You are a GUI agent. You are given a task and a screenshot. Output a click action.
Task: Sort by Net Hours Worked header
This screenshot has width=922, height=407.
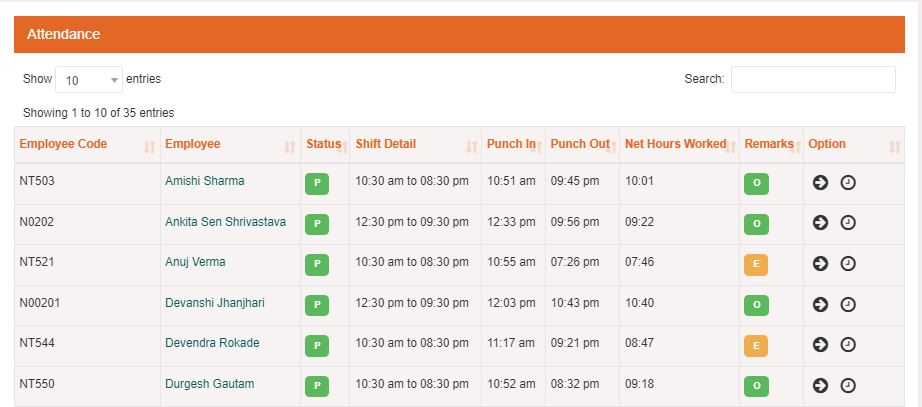pos(679,144)
